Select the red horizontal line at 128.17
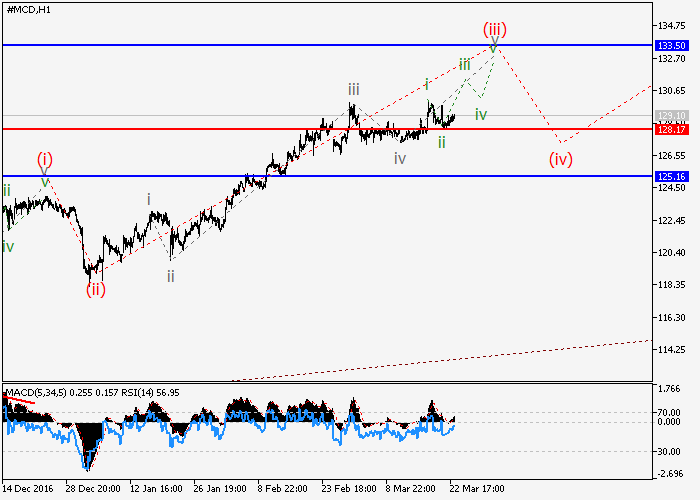Image resolution: width=700 pixels, height=500 pixels. click(x=327, y=129)
